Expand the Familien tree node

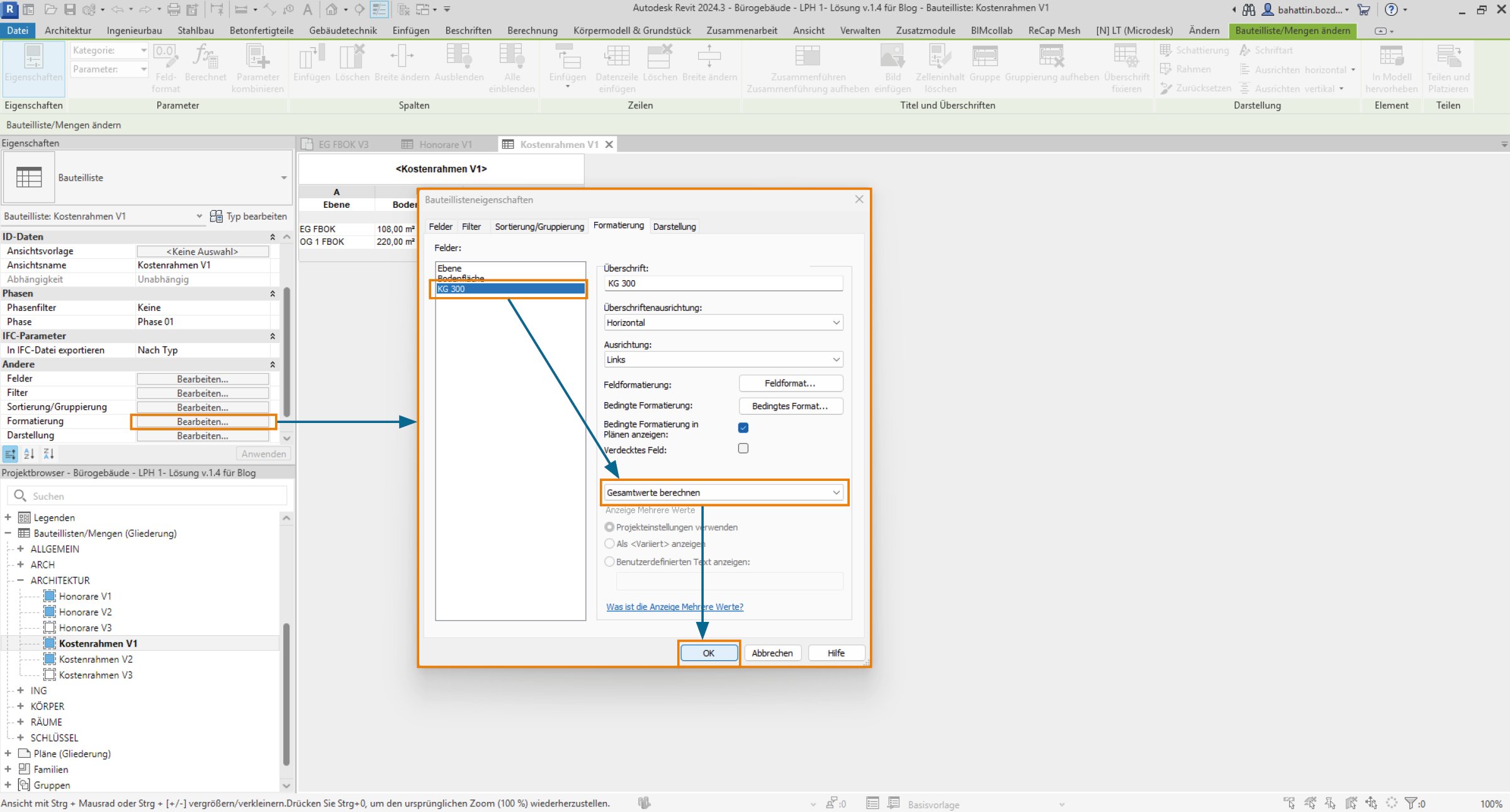[x=8, y=769]
